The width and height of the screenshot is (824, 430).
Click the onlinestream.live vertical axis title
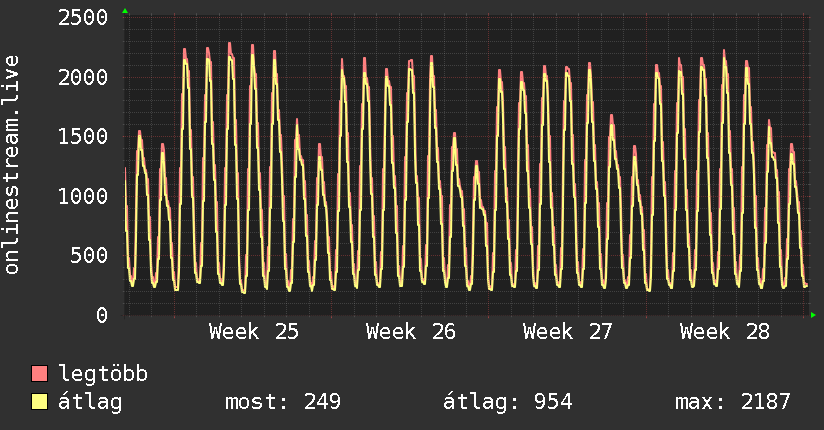point(12,165)
